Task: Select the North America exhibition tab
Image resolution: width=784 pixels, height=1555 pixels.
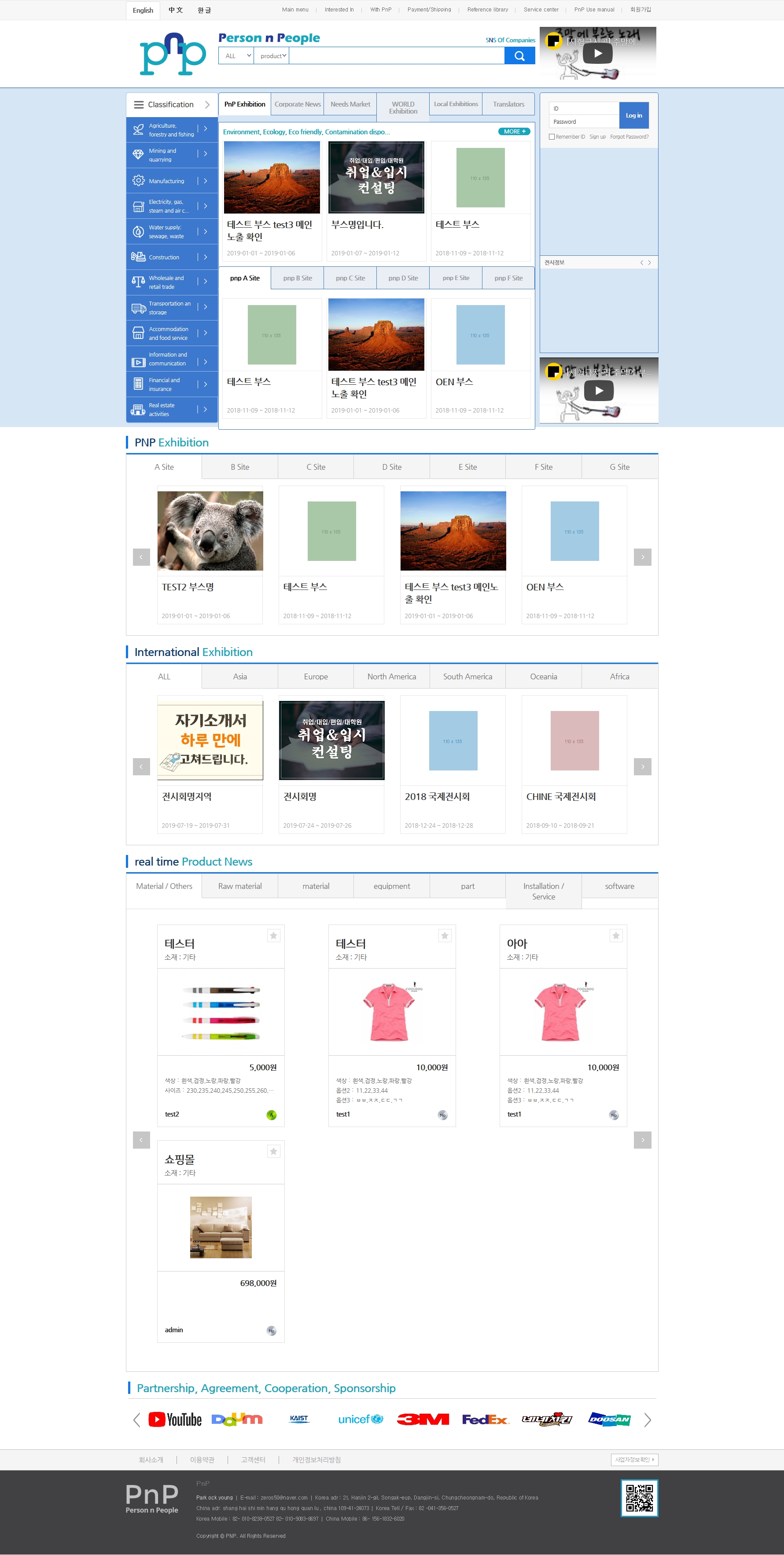Action: coord(391,677)
